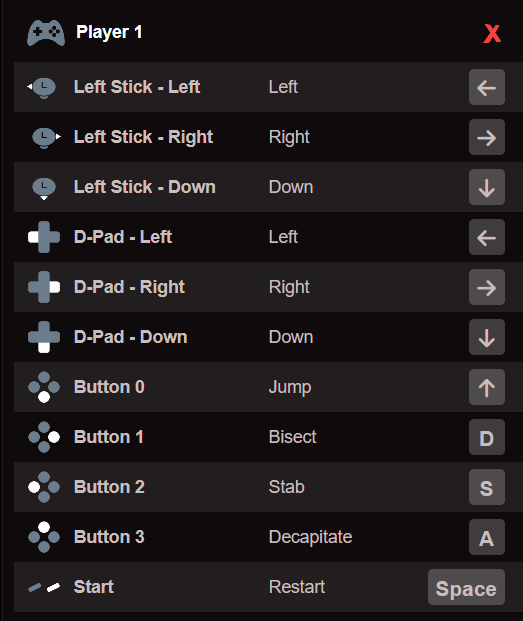Edit the A key bound to Decapitate

(x=487, y=537)
